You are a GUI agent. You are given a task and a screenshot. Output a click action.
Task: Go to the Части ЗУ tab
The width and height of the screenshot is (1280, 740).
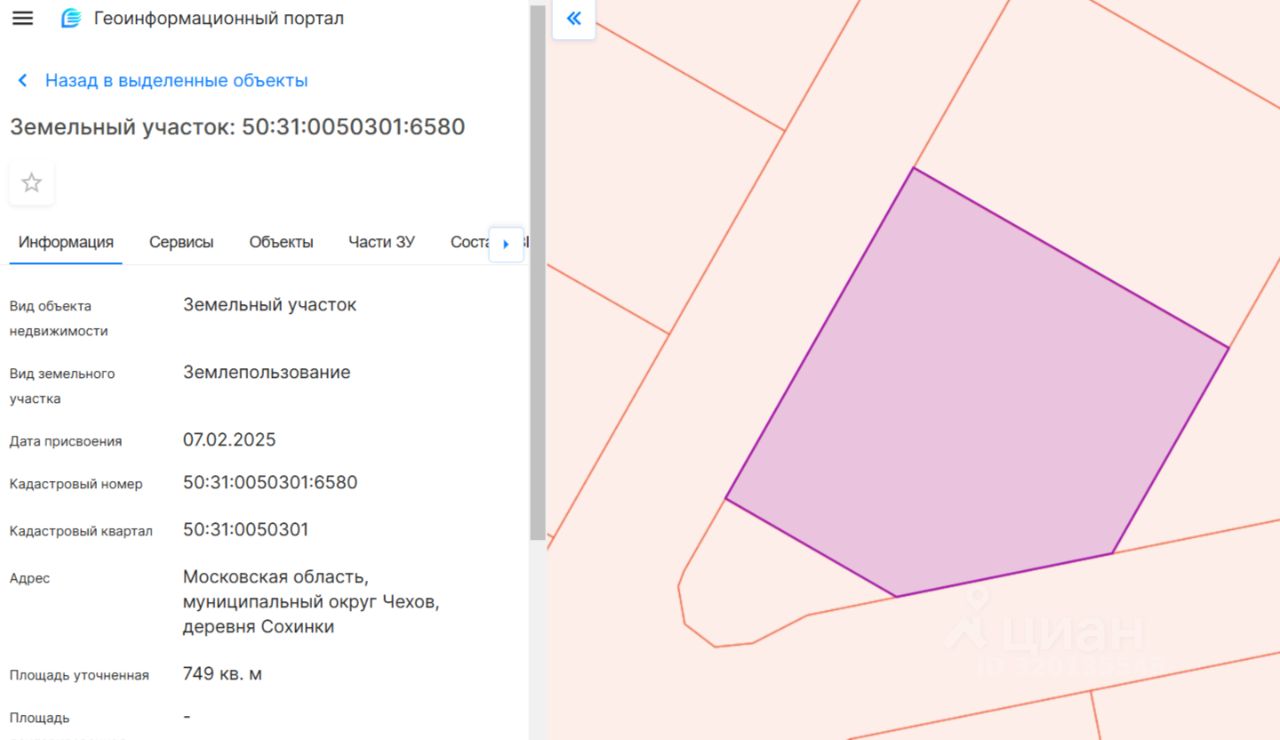pyautogui.click(x=381, y=242)
